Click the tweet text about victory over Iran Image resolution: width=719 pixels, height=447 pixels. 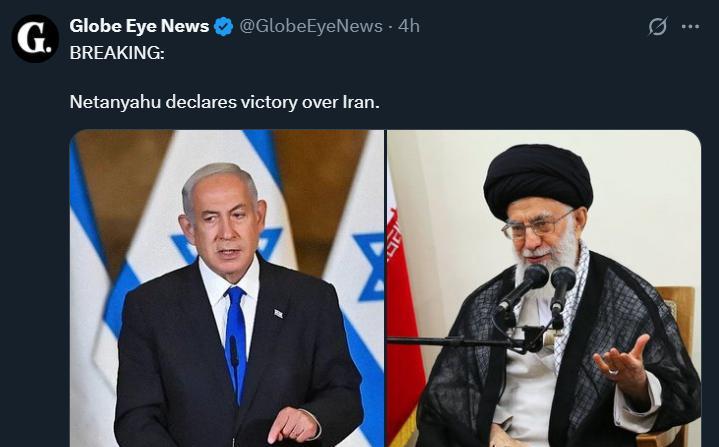[225, 102]
